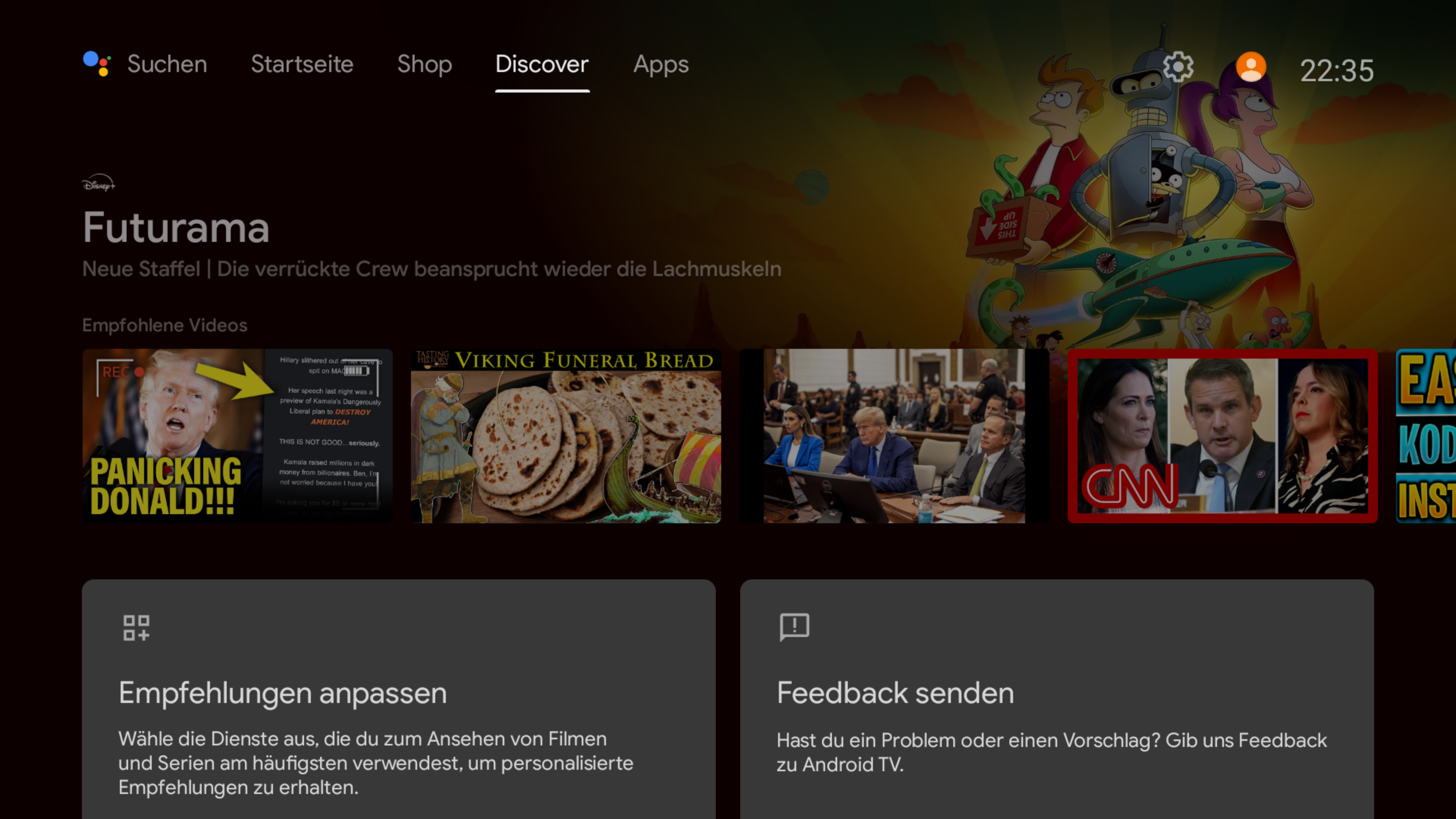Open the Futurama featured title
Viewport: 1456px width, 819px height.
click(x=176, y=227)
